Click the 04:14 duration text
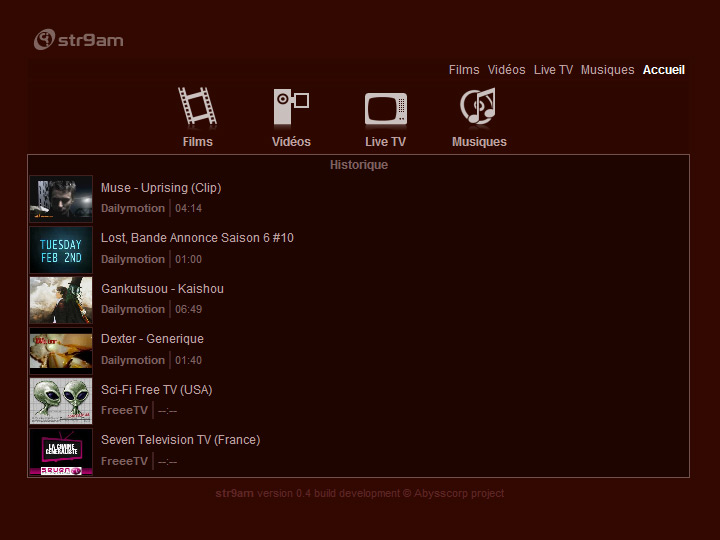 (x=188, y=208)
